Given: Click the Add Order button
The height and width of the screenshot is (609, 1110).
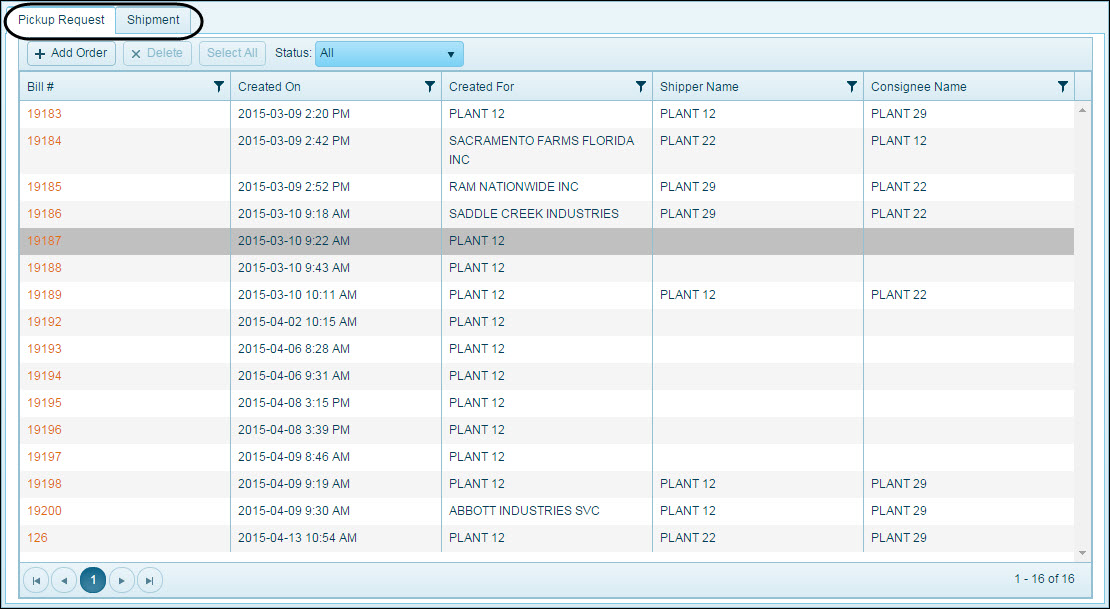Looking at the screenshot, I should [70, 54].
